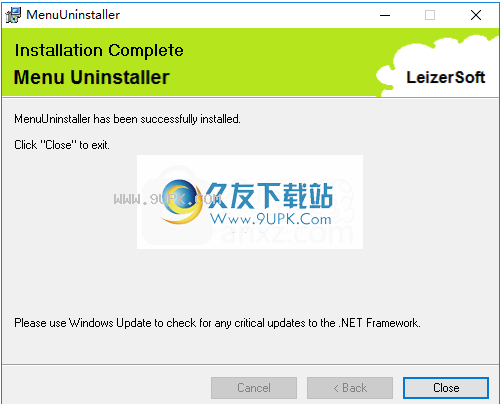Click the successfully installed message line
The height and width of the screenshot is (404, 500).
(127, 119)
